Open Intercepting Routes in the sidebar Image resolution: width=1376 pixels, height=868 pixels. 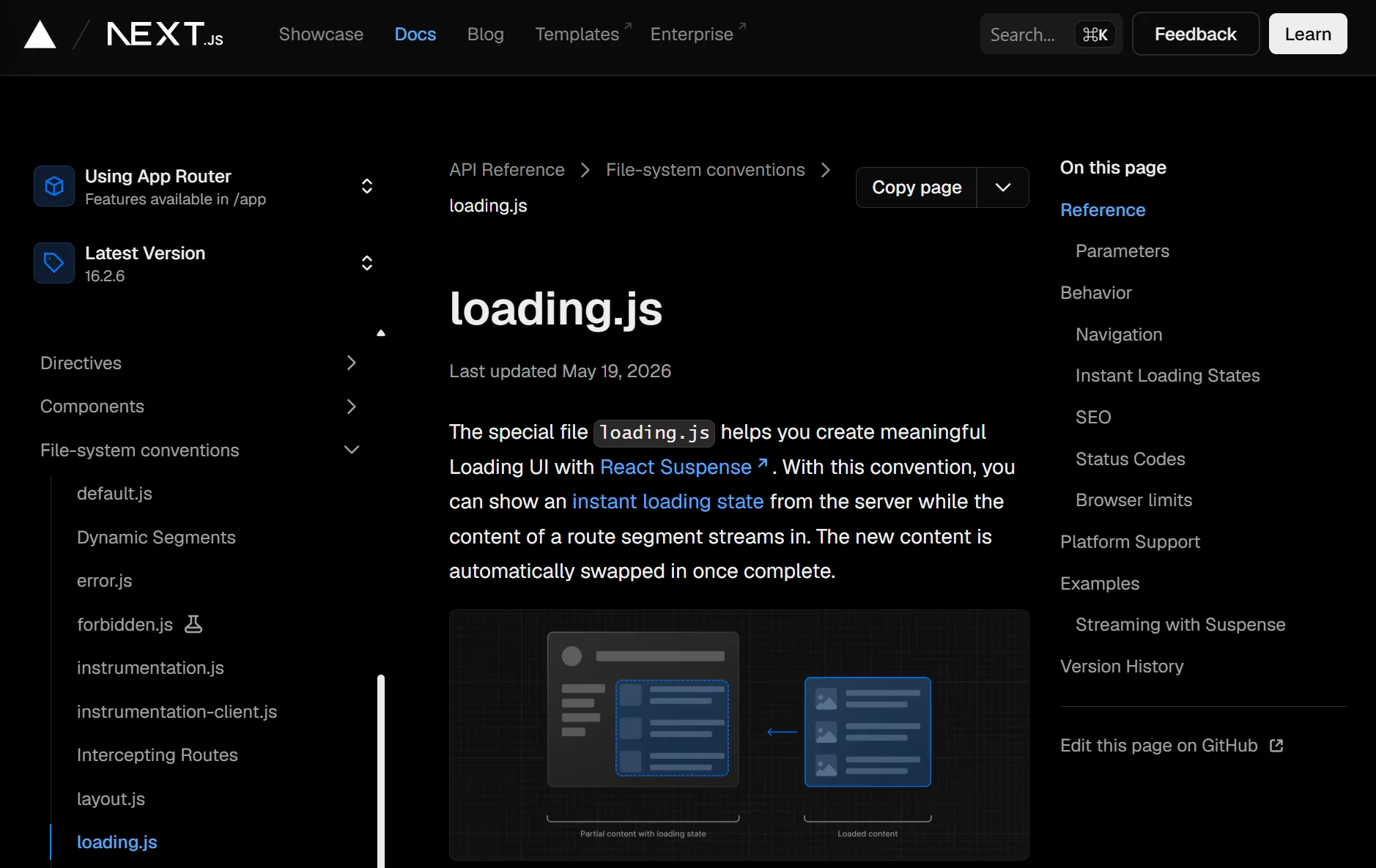click(x=158, y=755)
